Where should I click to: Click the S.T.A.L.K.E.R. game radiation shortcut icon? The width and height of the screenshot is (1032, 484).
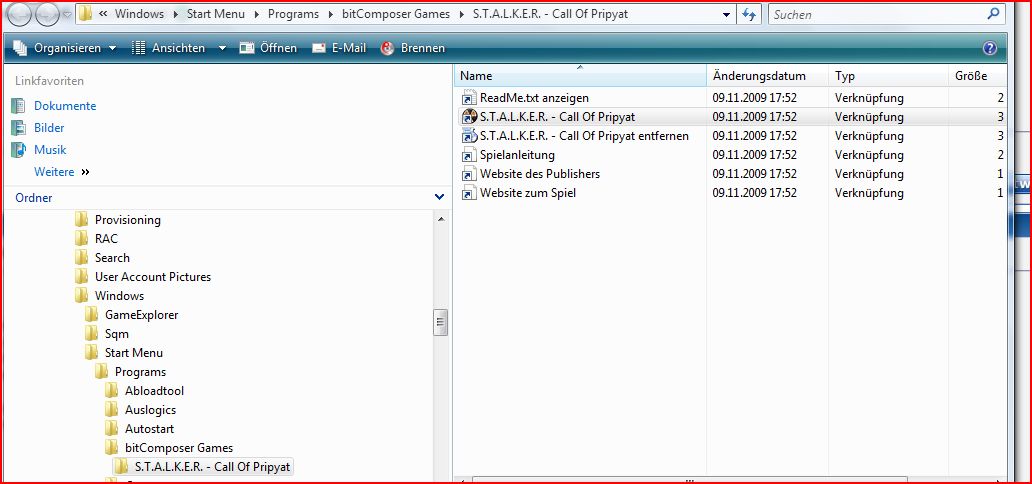[x=469, y=117]
